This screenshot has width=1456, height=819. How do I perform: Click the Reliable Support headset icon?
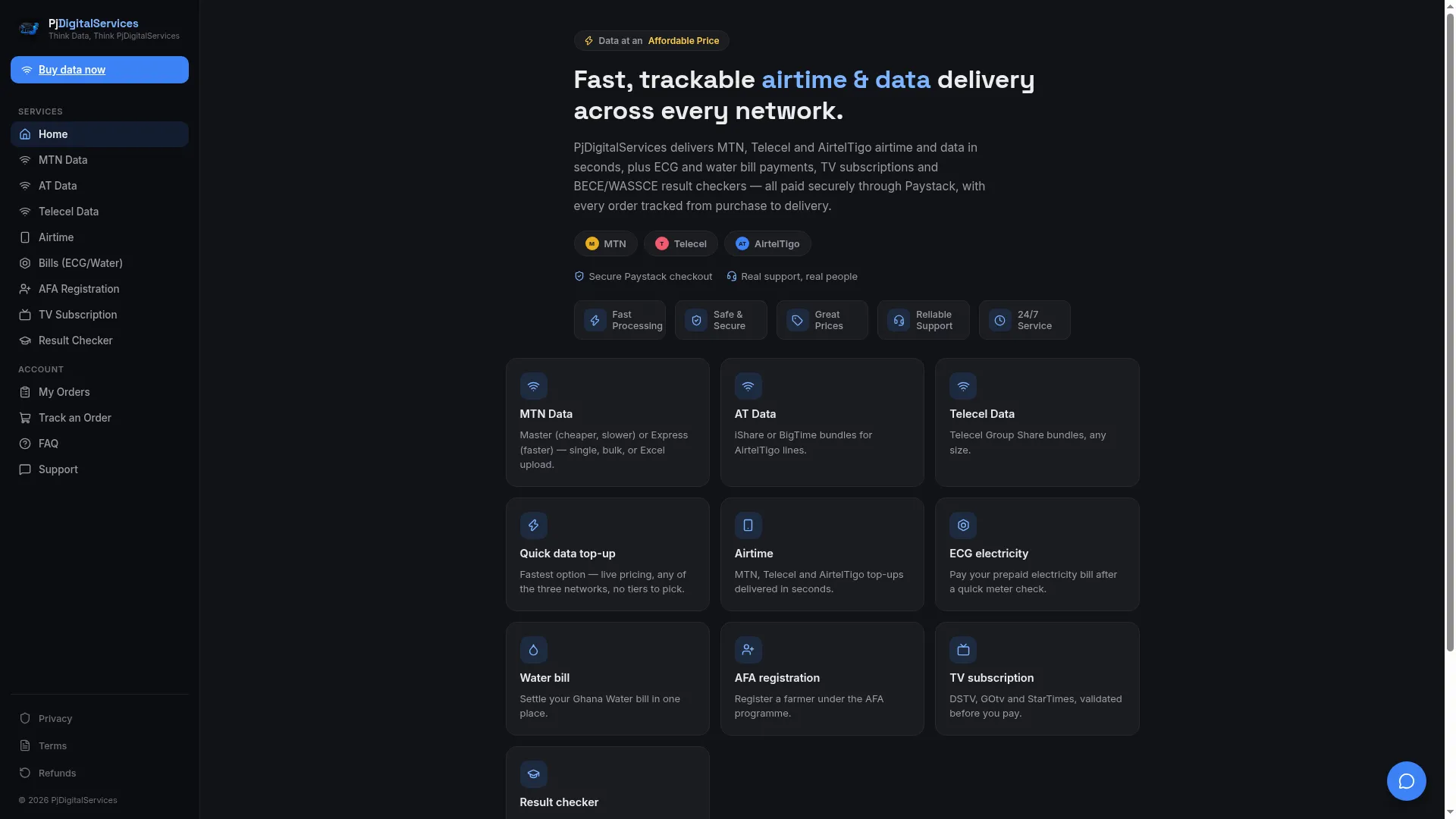(x=899, y=321)
